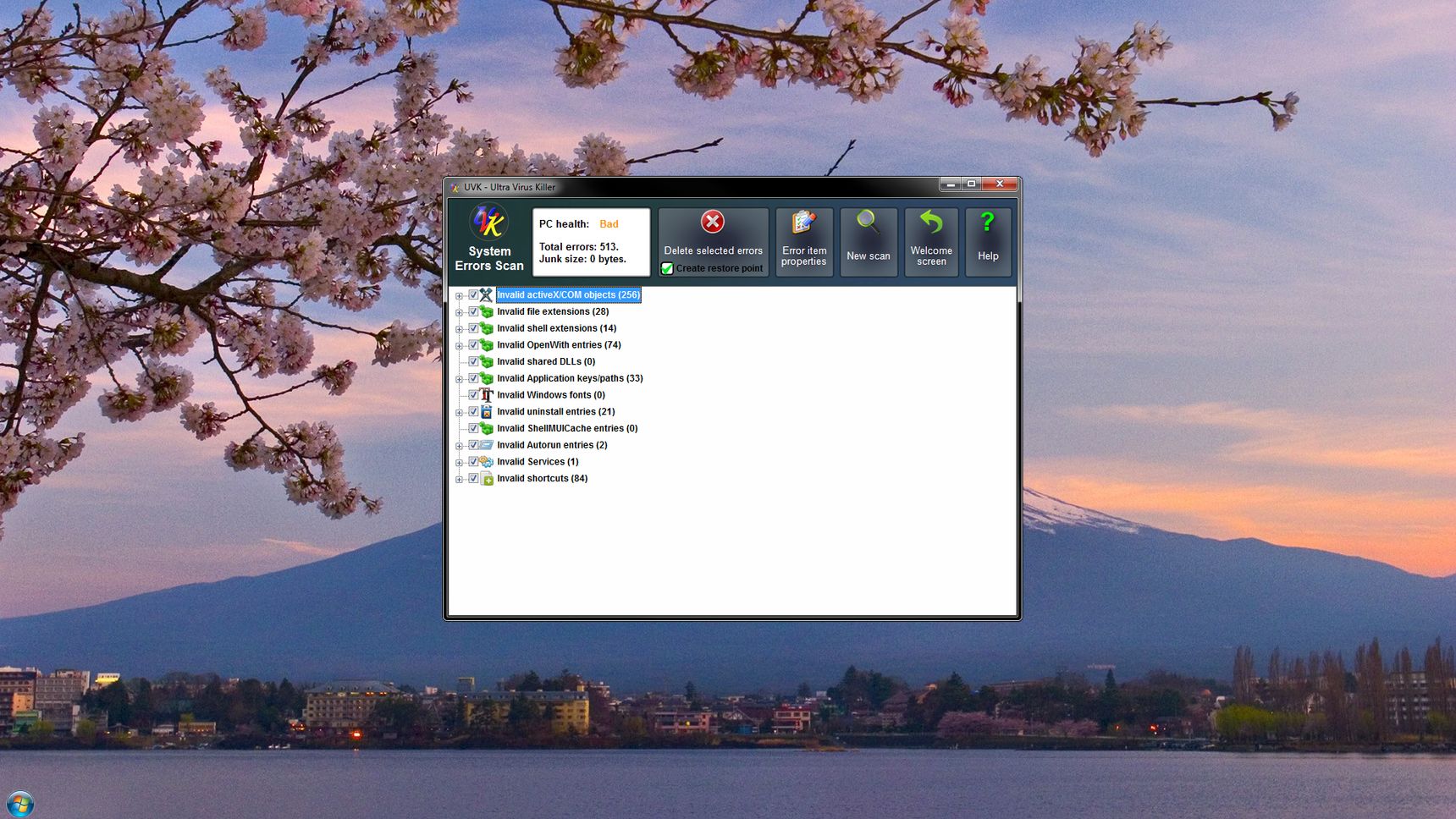Select 'Invalid Autorun entries (2)' label
Viewport: 1456px width, 819px height.
coord(552,445)
